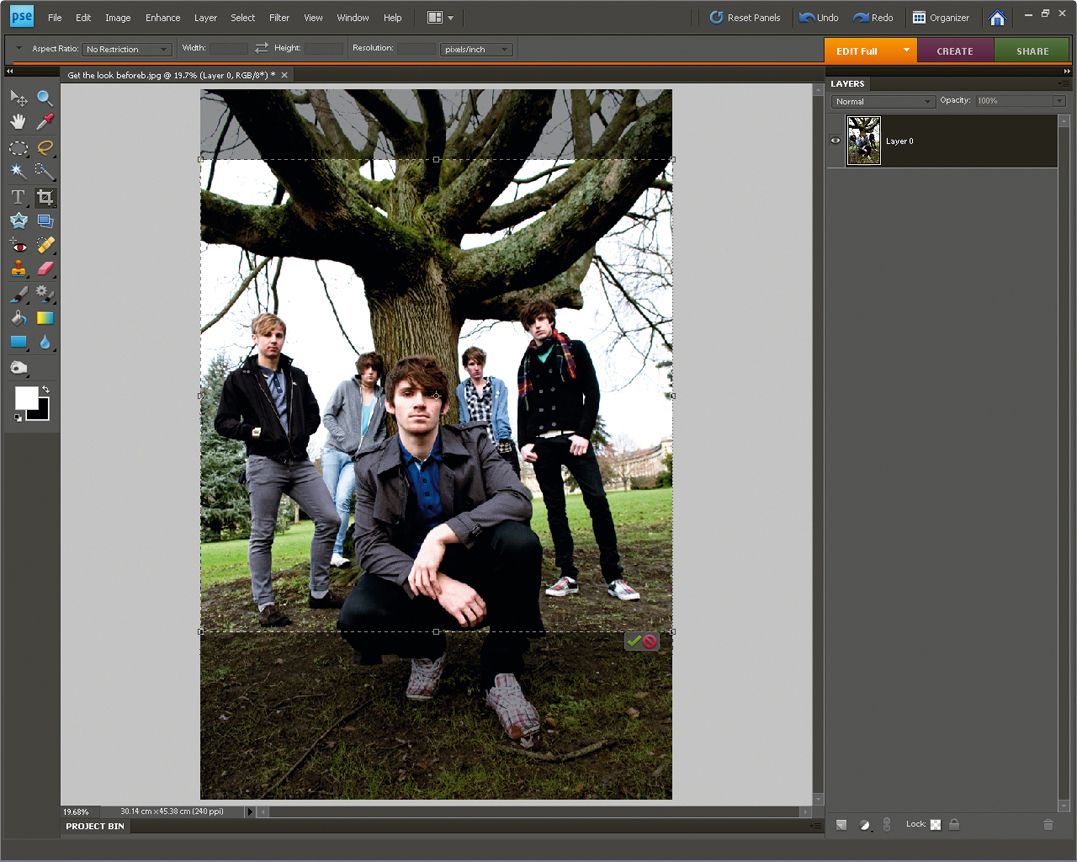Open the Aspect Ratio dropdown
The height and width of the screenshot is (862, 1077).
pyautogui.click(x=127, y=49)
